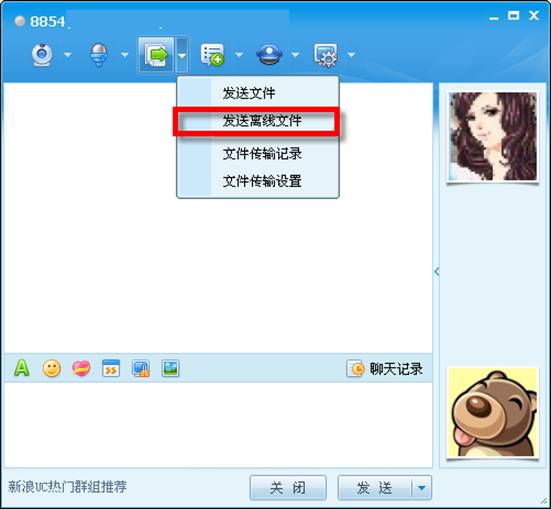Start a video chat with the webcam icon
The image size is (551, 509).
click(43, 55)
